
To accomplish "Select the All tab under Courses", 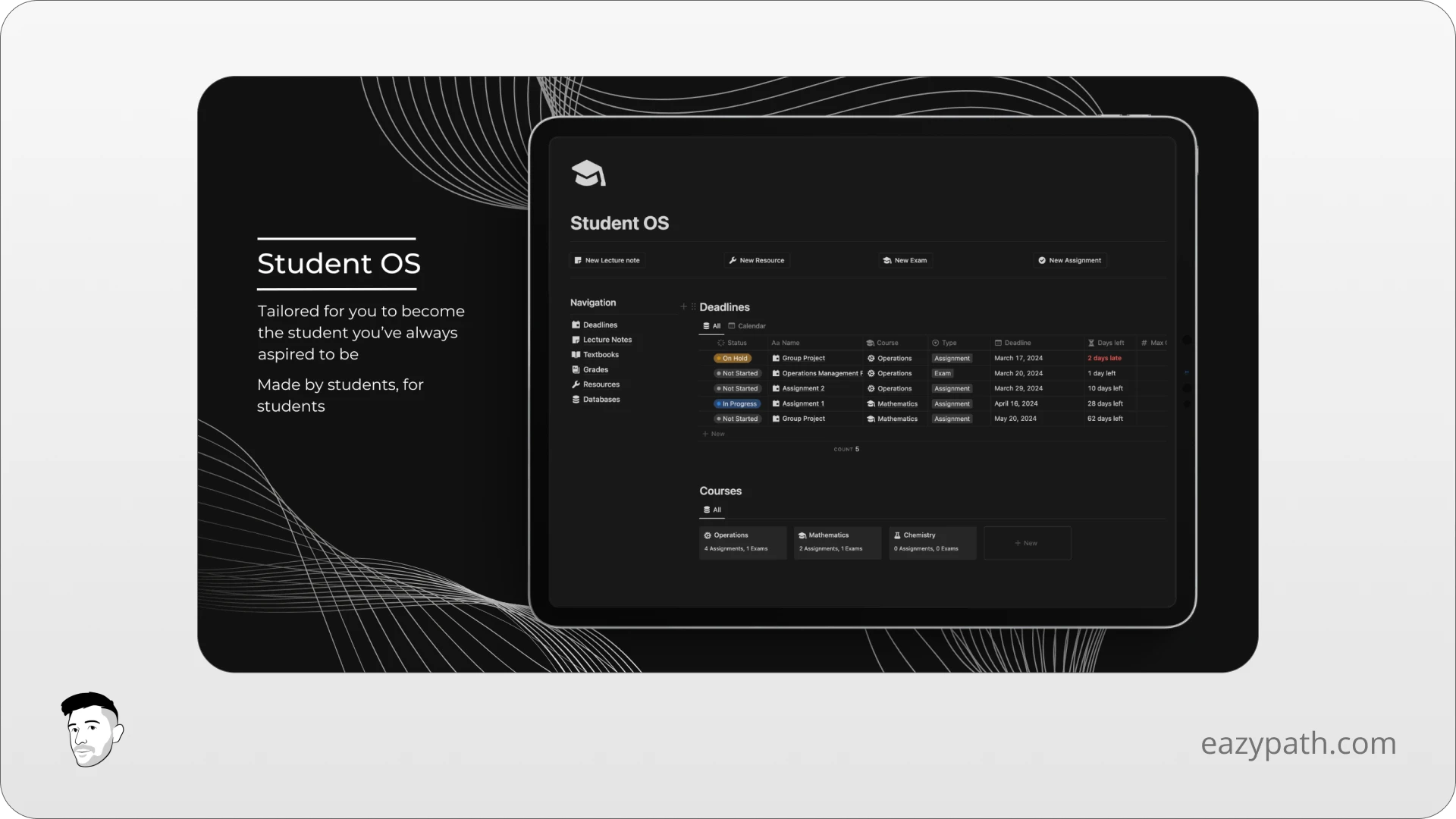I will pos(712,510).
